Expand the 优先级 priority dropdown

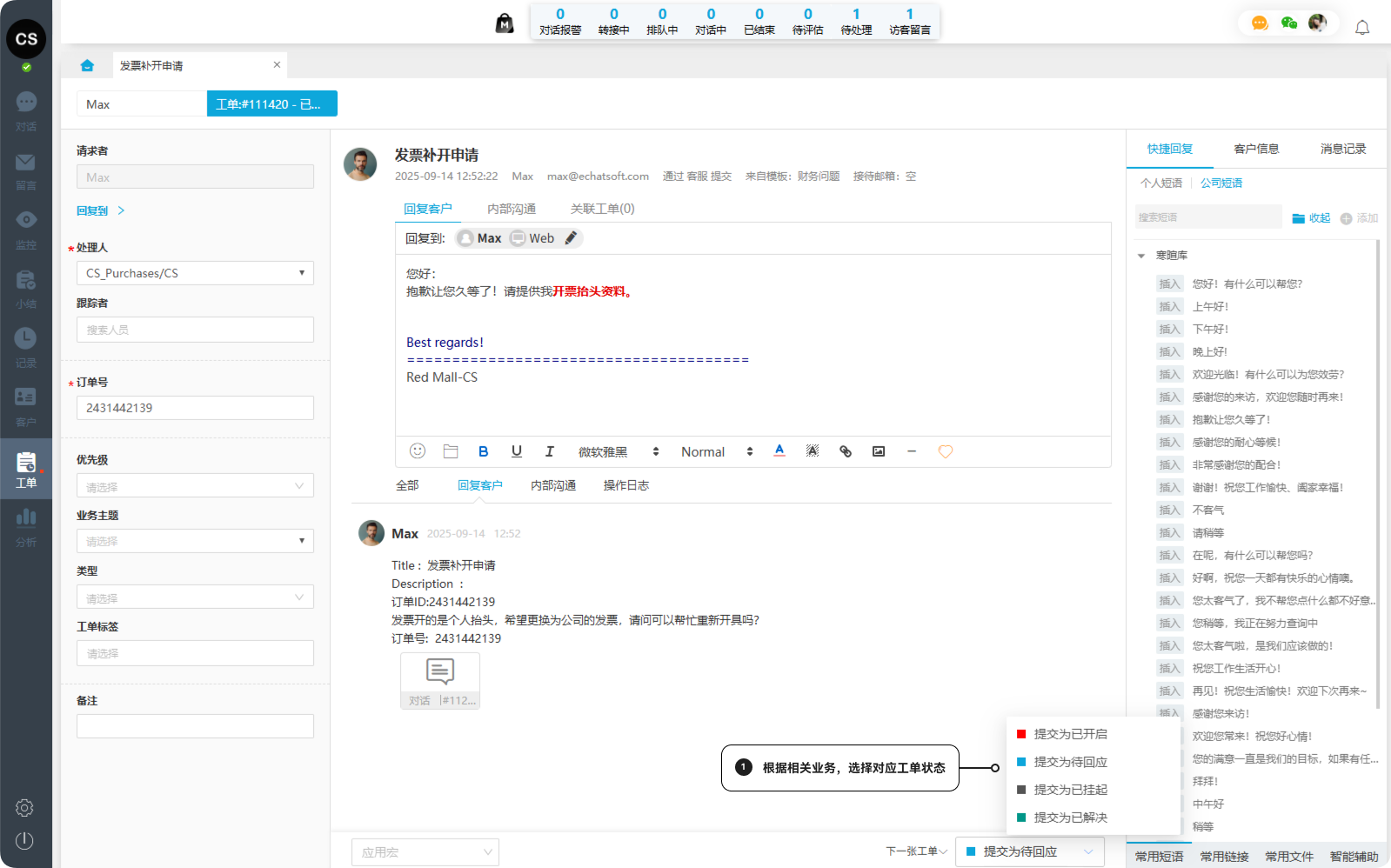point(195,486)
